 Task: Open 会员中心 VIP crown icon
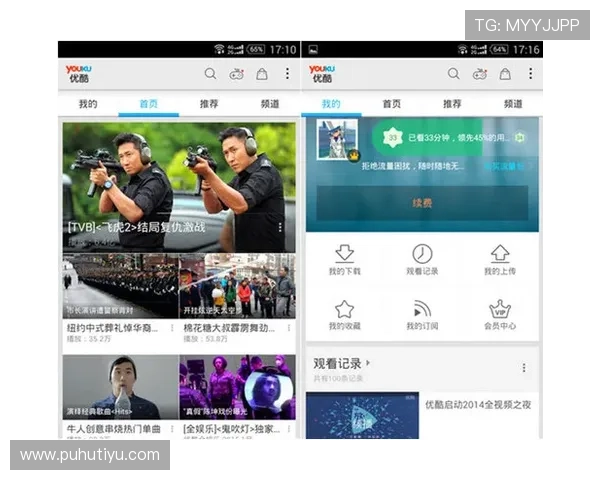(x=500, y=309)
